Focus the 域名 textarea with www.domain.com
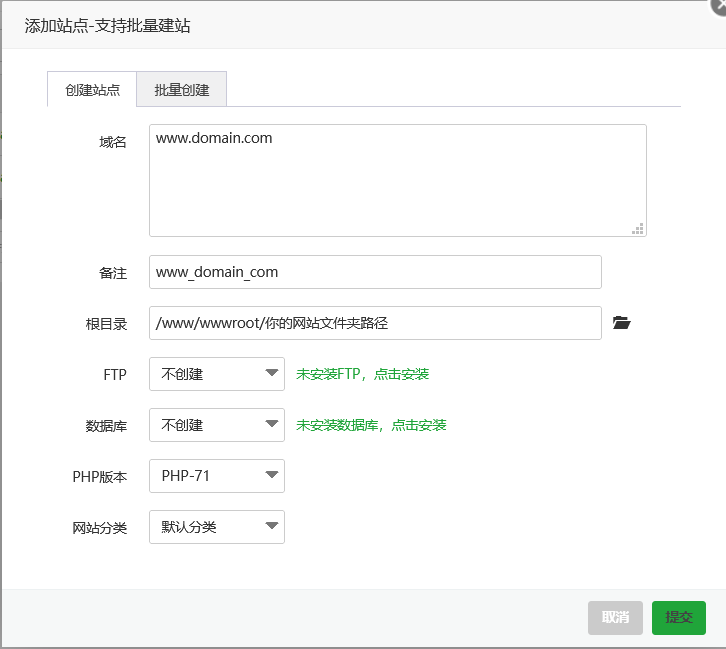This screenshot has height=649, width=726. tap(397, 180)
